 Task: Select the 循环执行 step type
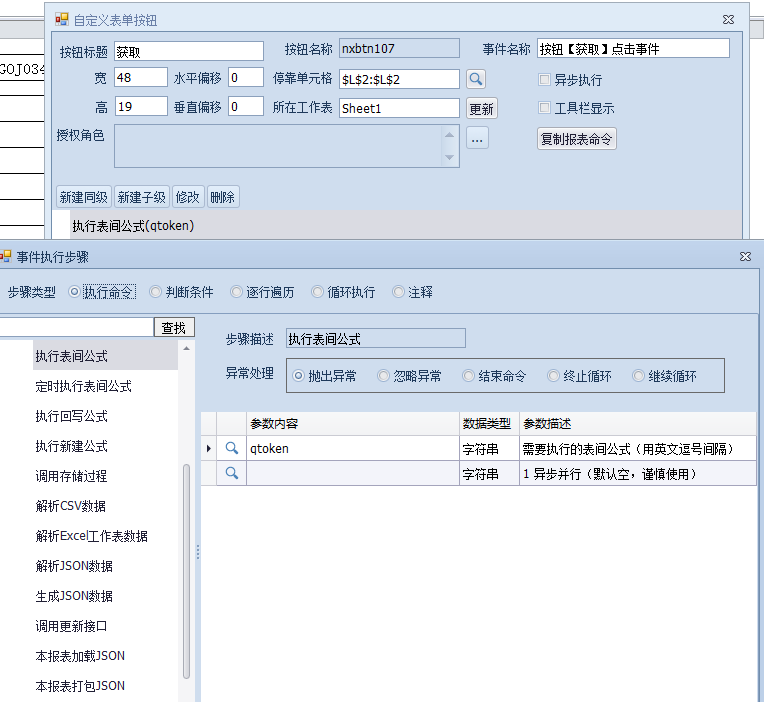click(x=318, y=292)
